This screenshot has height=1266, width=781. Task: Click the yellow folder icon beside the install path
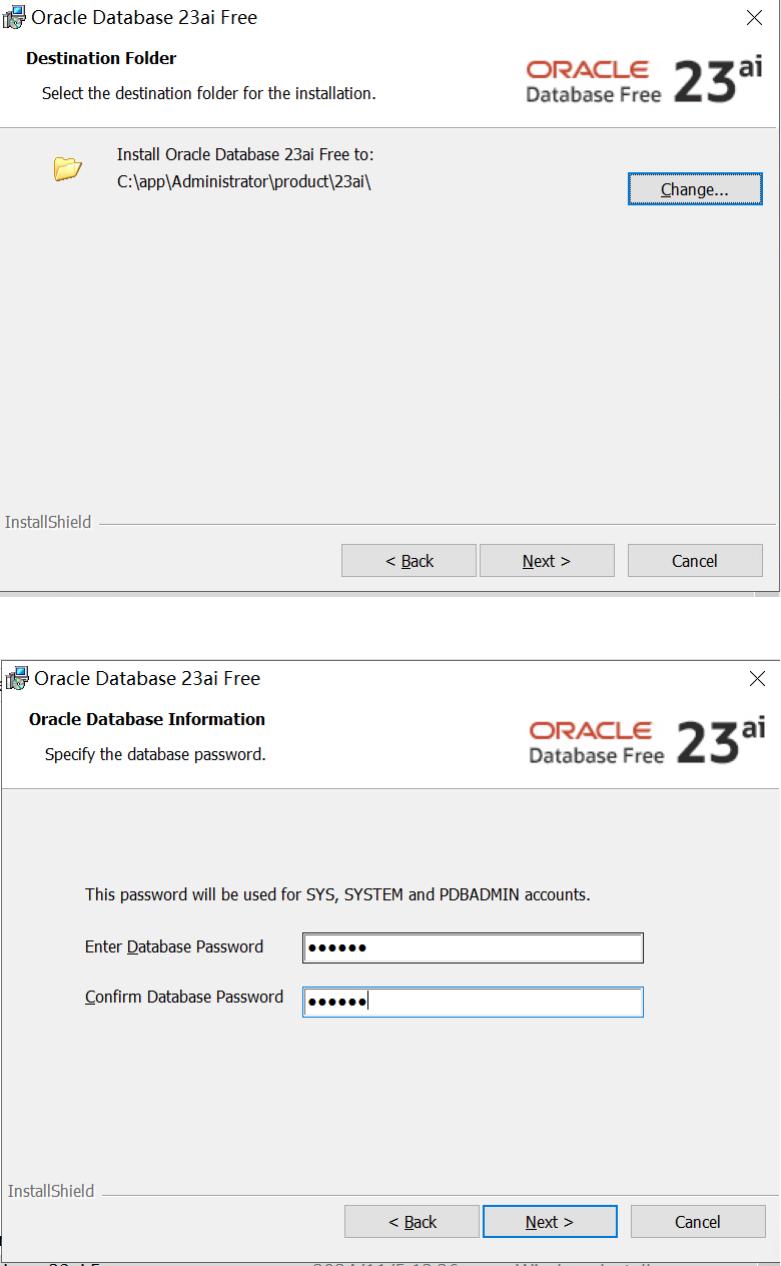(x=67, y=169)
